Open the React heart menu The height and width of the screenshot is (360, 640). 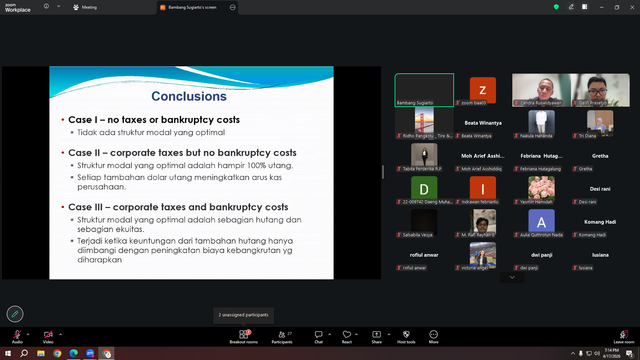[x=347, y=337]
